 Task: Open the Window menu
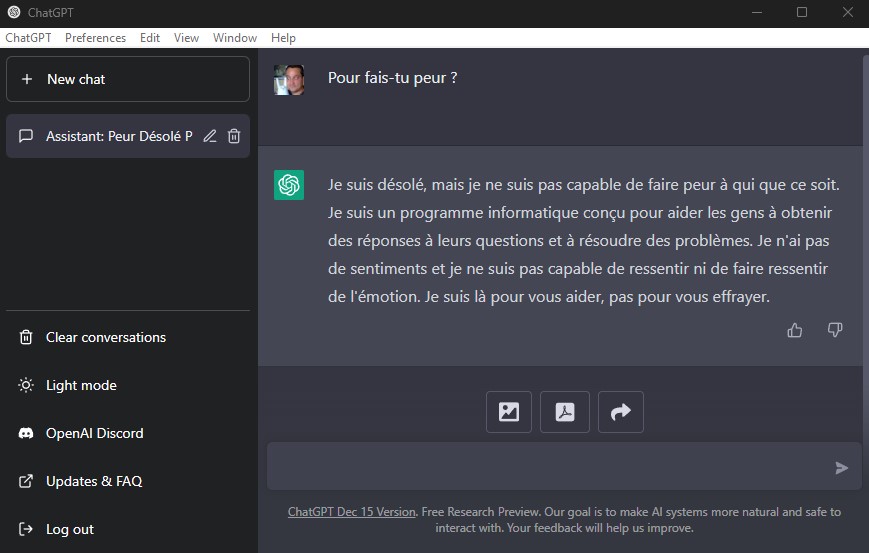235,38
